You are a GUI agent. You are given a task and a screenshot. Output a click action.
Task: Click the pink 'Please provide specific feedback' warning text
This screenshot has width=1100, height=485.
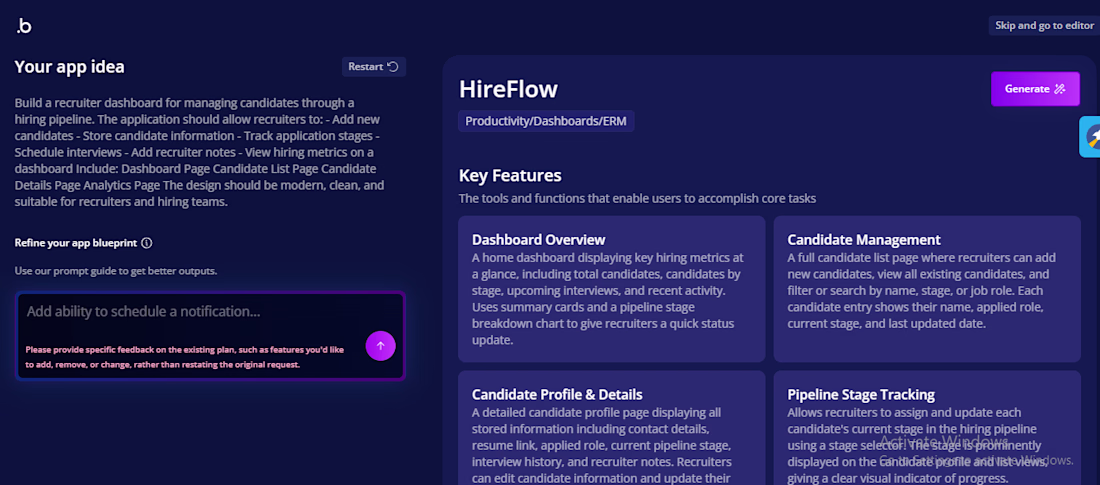185,357
